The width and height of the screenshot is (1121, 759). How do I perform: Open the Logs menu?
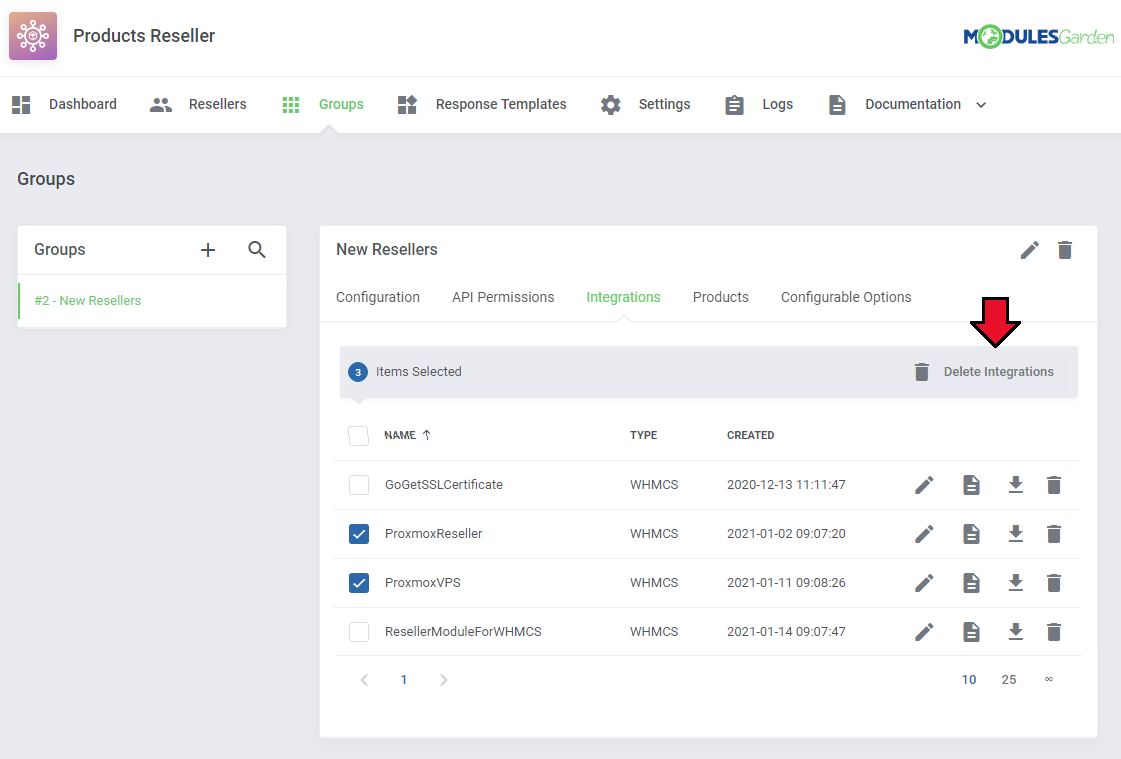759,104
